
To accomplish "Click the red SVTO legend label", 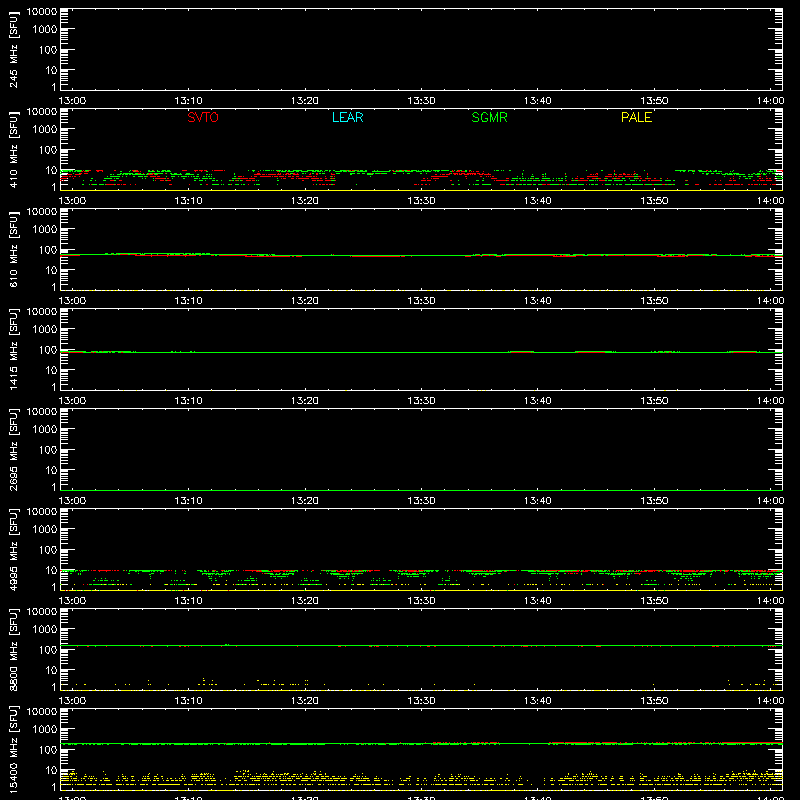I will point(203,117).
